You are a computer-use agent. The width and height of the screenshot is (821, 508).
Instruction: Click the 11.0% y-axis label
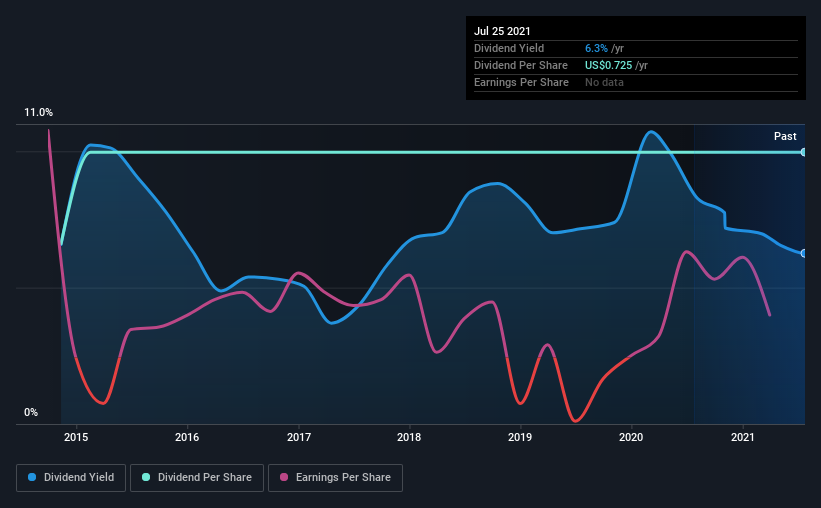tap(38, 113)
